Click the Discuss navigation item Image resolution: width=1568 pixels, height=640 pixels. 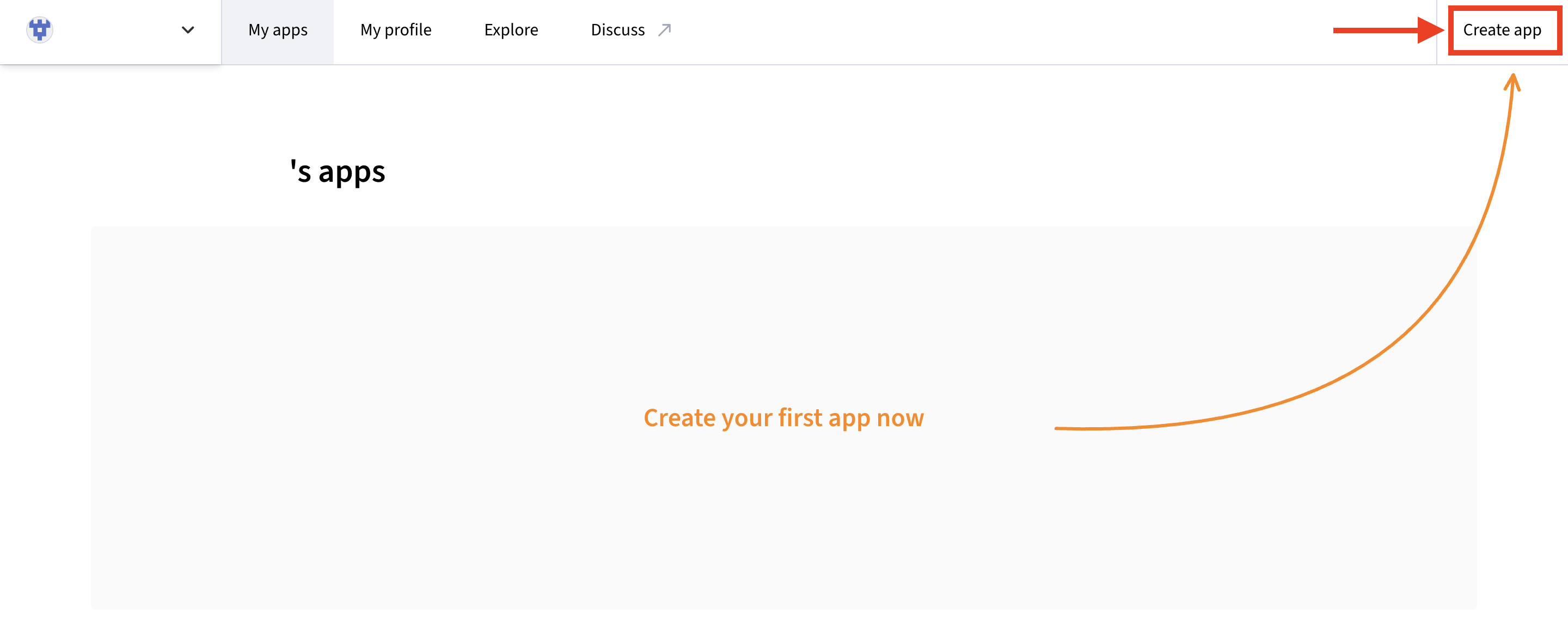[617, 29]
